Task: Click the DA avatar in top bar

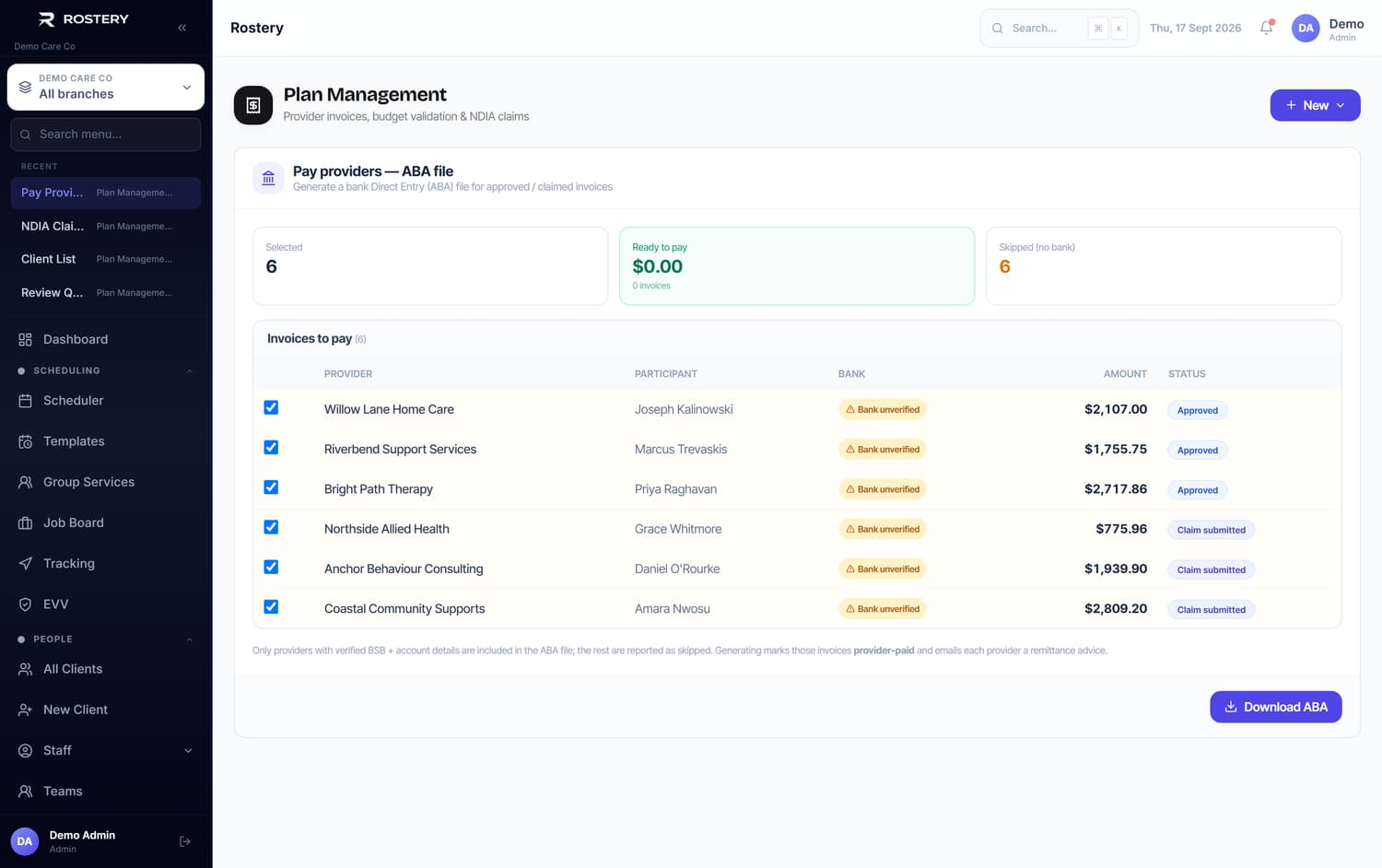Action: [1306, 28]
